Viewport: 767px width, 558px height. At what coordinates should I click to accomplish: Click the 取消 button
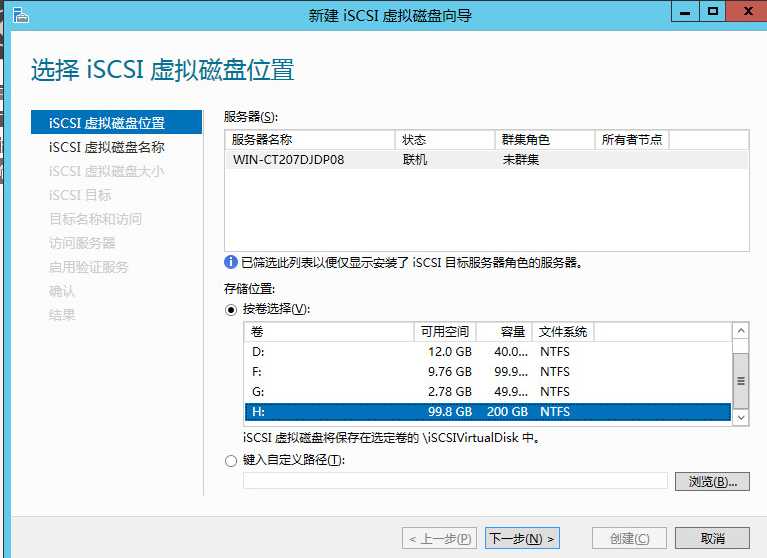point(712,538)
